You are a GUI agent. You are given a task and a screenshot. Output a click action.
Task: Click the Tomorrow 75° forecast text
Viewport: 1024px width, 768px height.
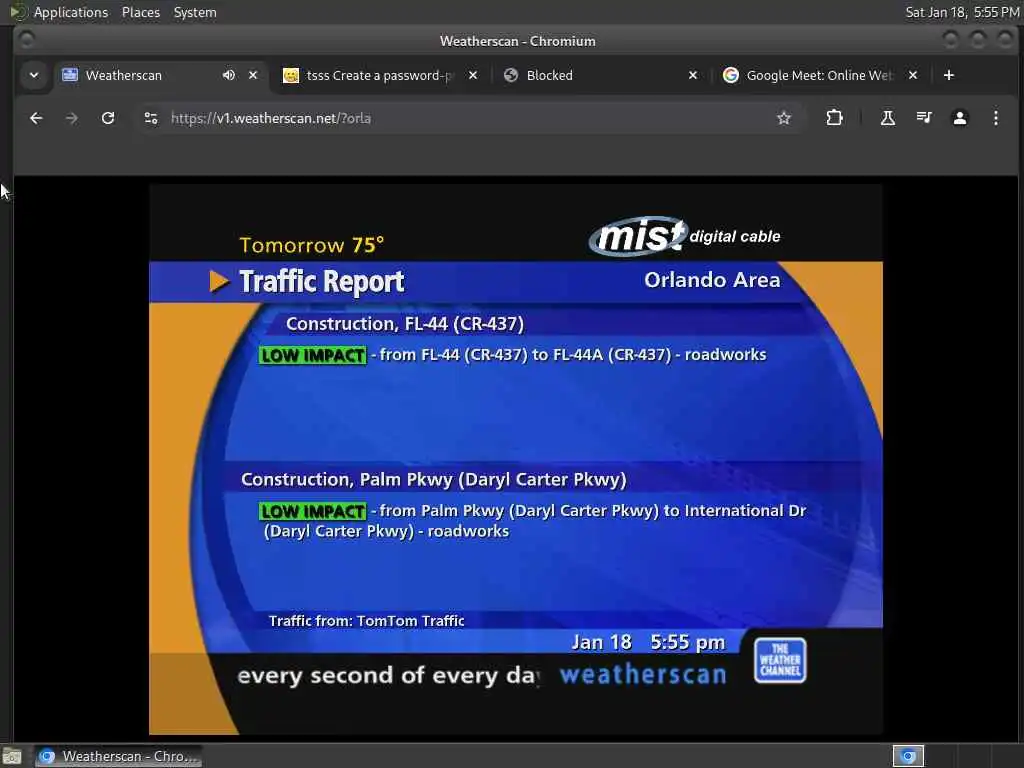pyautogui.click(x=312, y=246)
